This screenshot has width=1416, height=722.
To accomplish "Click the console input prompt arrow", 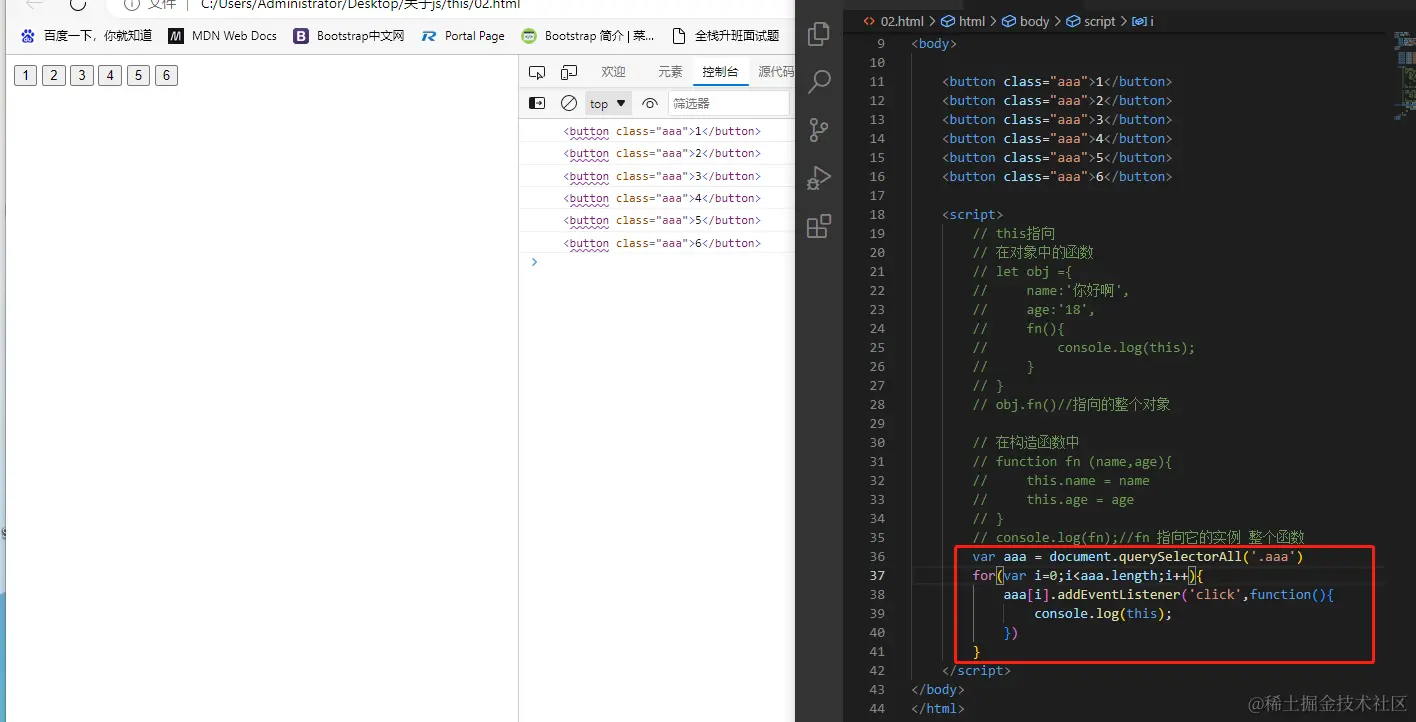I will click(534, 262).
